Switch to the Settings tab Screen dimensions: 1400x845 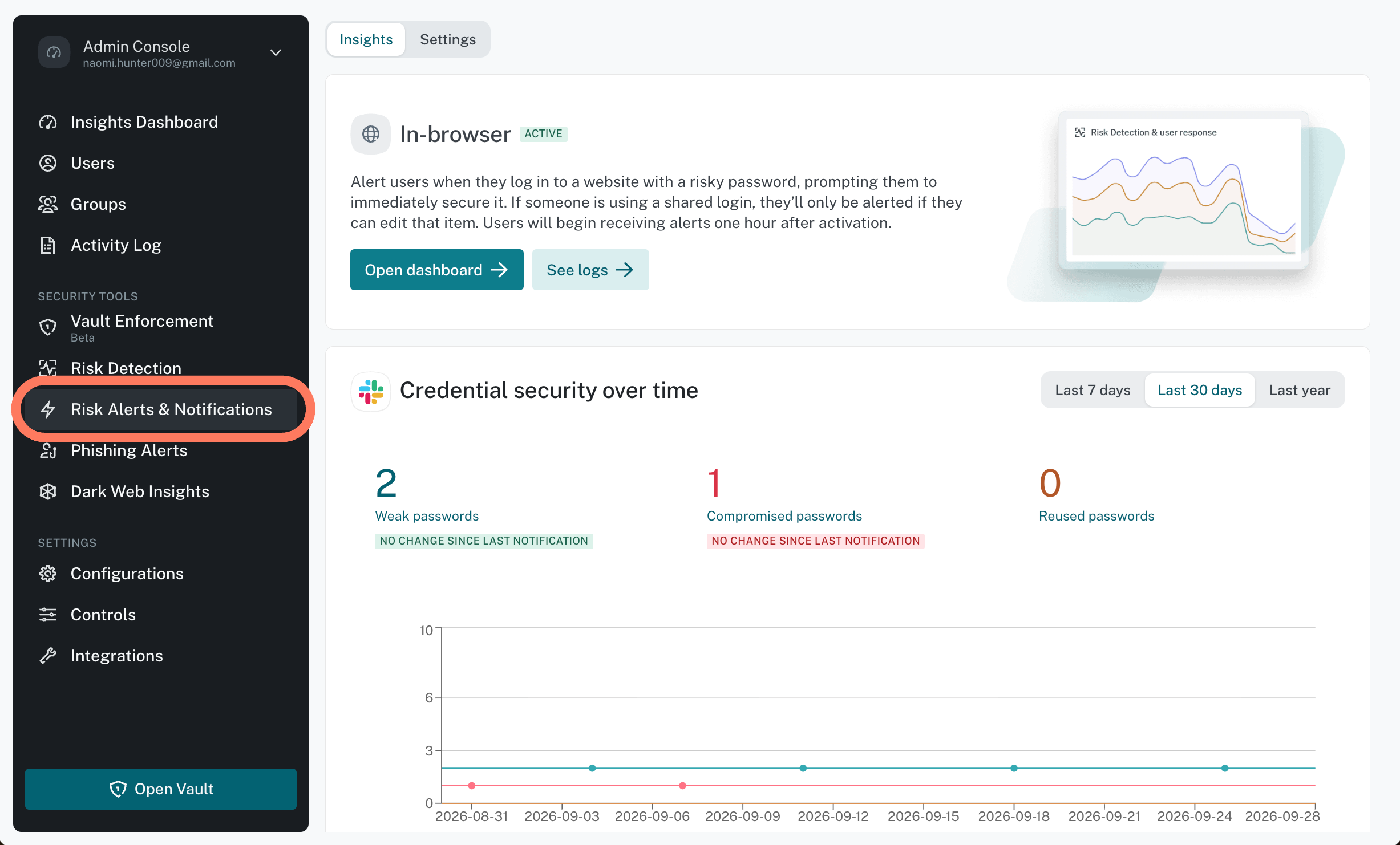447,39
